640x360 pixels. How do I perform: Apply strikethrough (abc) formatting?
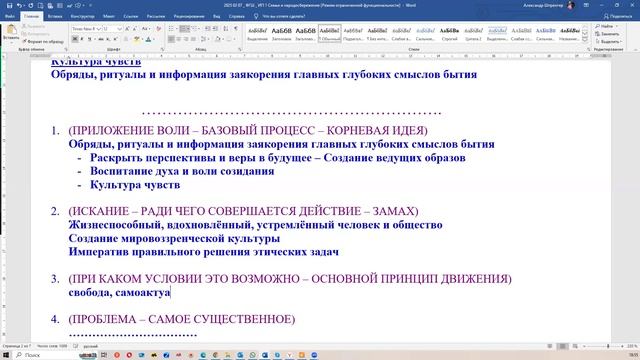pyautogui.click(x=101, y=39)
